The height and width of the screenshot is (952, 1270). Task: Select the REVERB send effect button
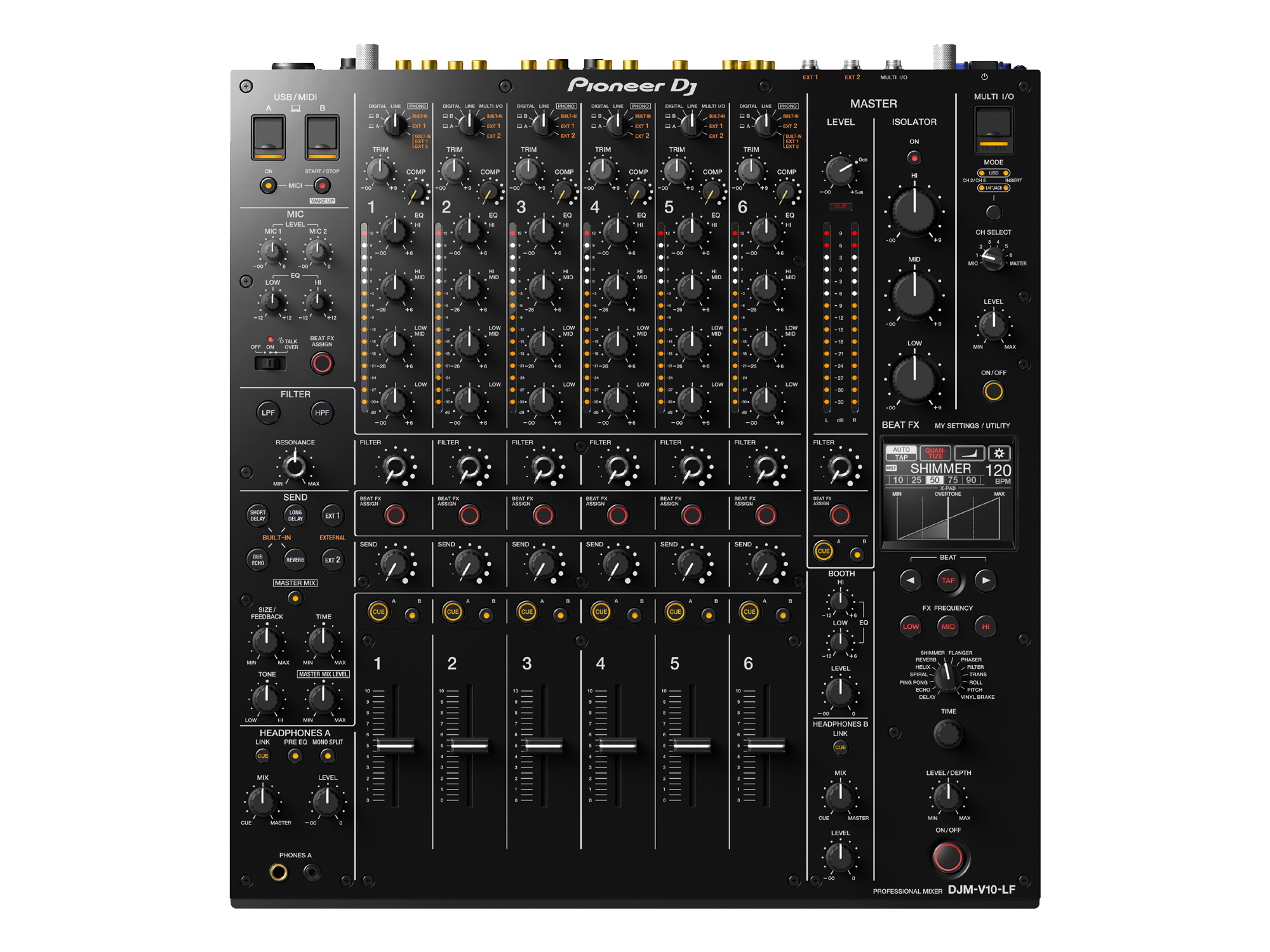(x=295, y=560)
